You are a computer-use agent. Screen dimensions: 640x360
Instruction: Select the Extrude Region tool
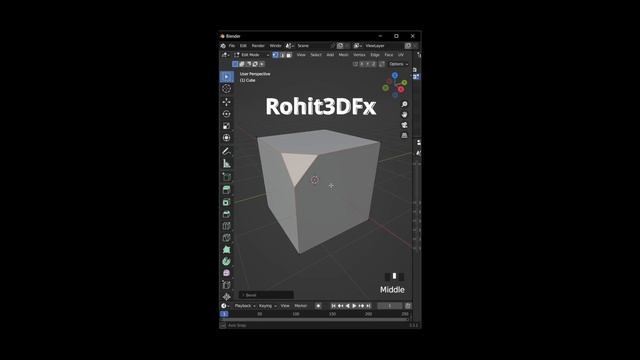[x=227, y=190]
